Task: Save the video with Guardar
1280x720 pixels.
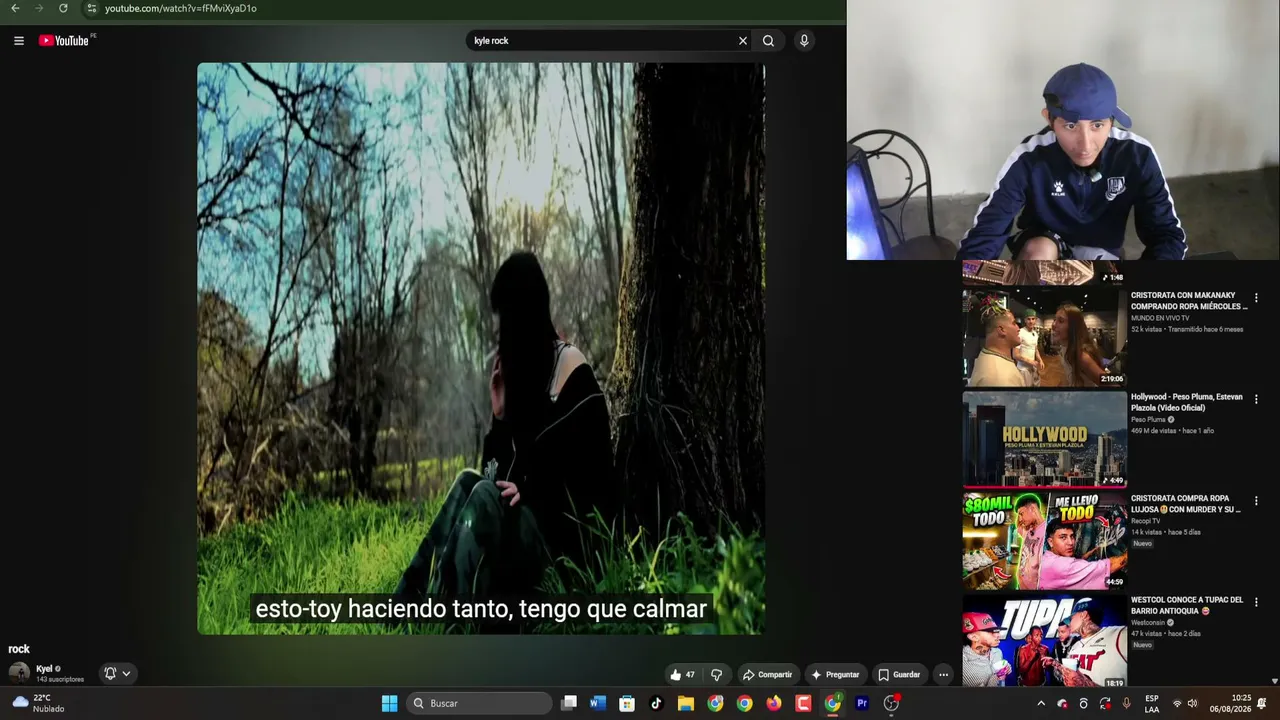Action: [x=899, y=675]
